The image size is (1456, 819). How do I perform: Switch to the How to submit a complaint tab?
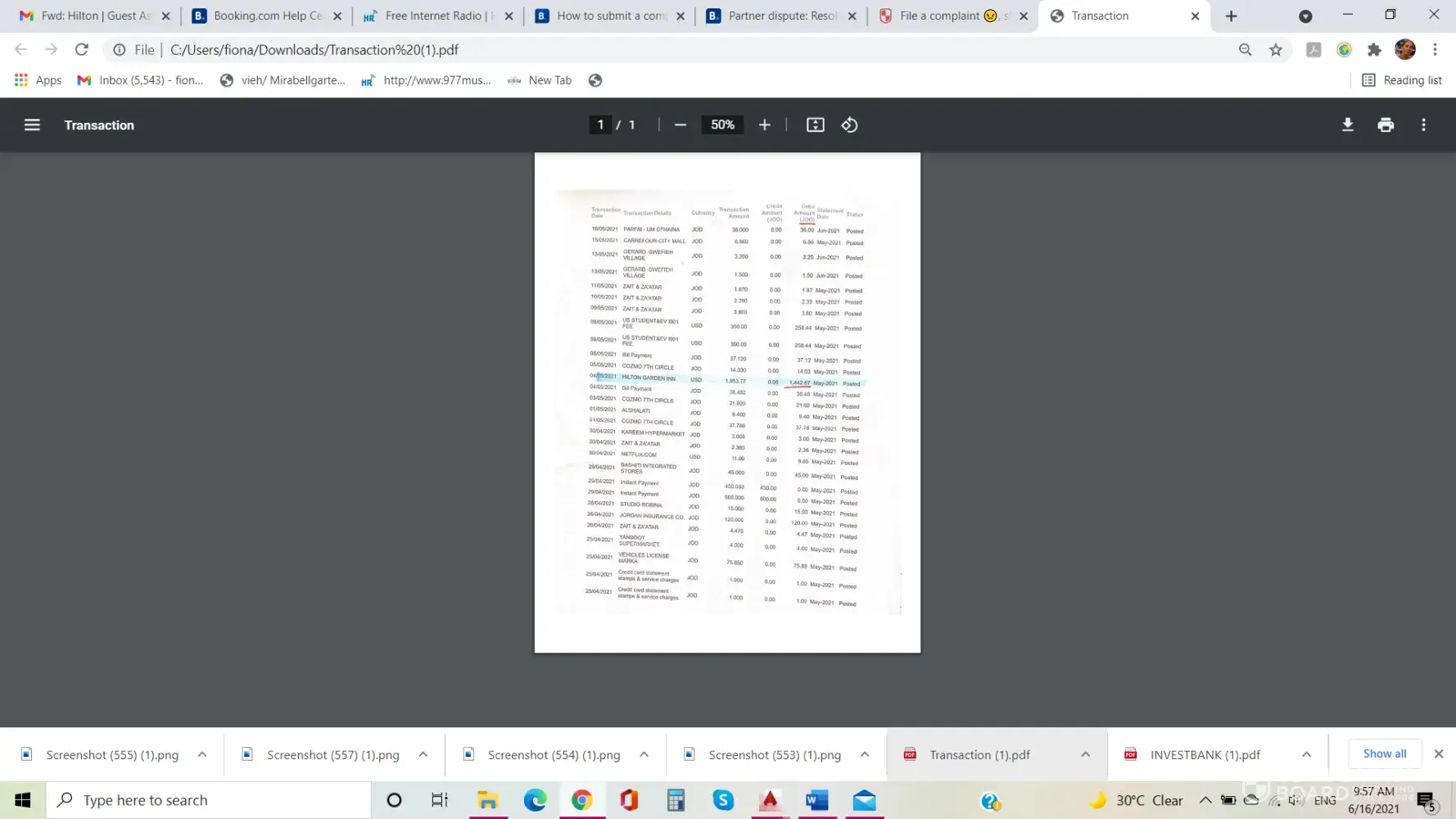[x=610, y=16]
